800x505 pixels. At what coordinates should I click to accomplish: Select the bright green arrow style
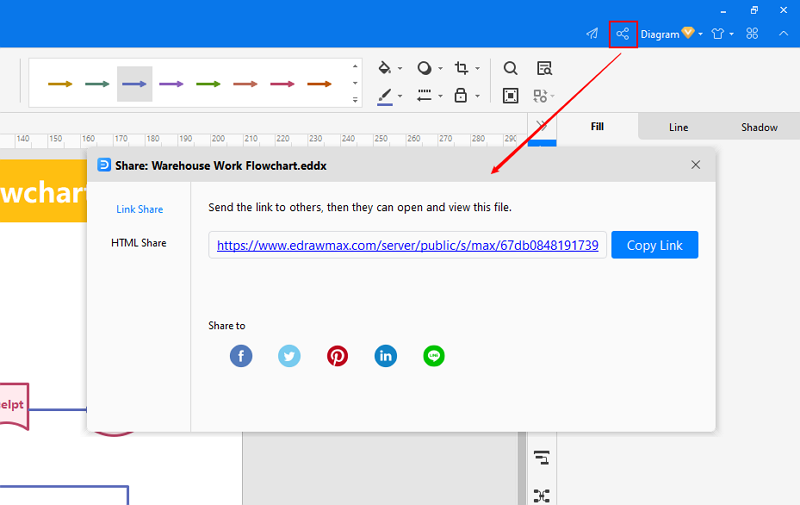[208, 84]
